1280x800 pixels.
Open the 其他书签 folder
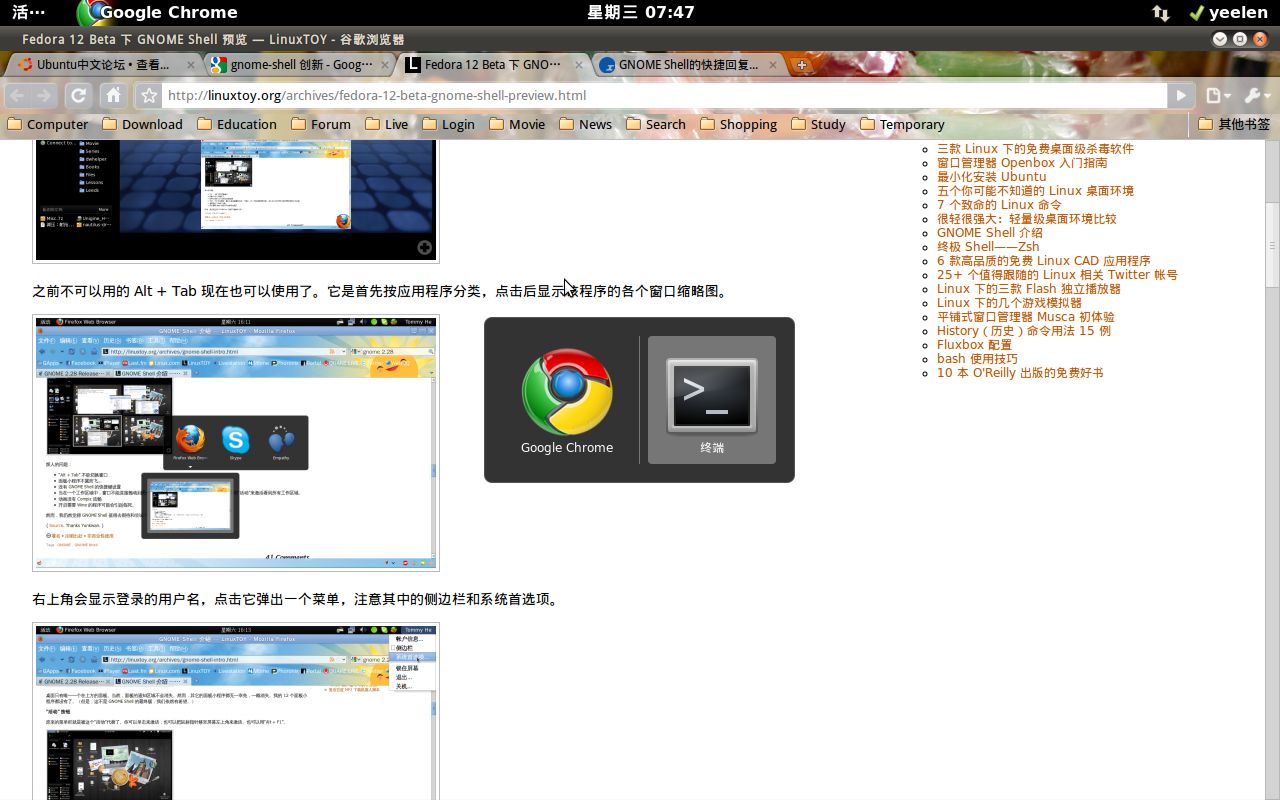(x=1235, y=124)
